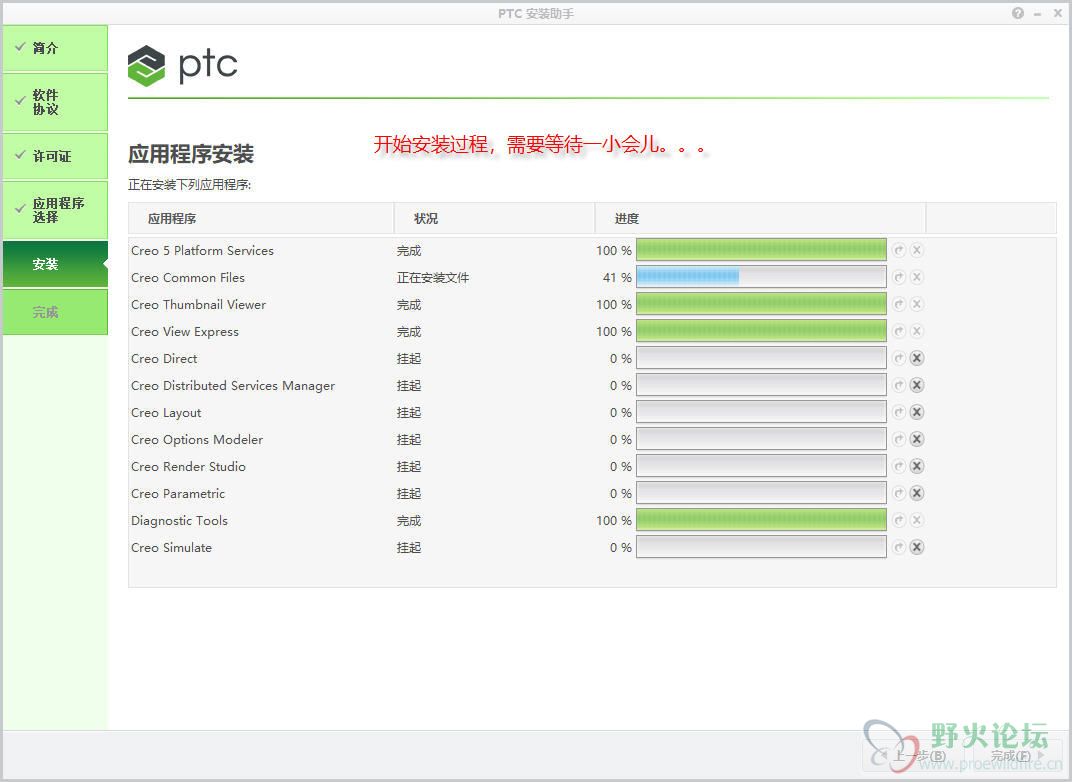Click the 正在安装文件 status text
1072x782 pixels.
click(x=433, y=278)
